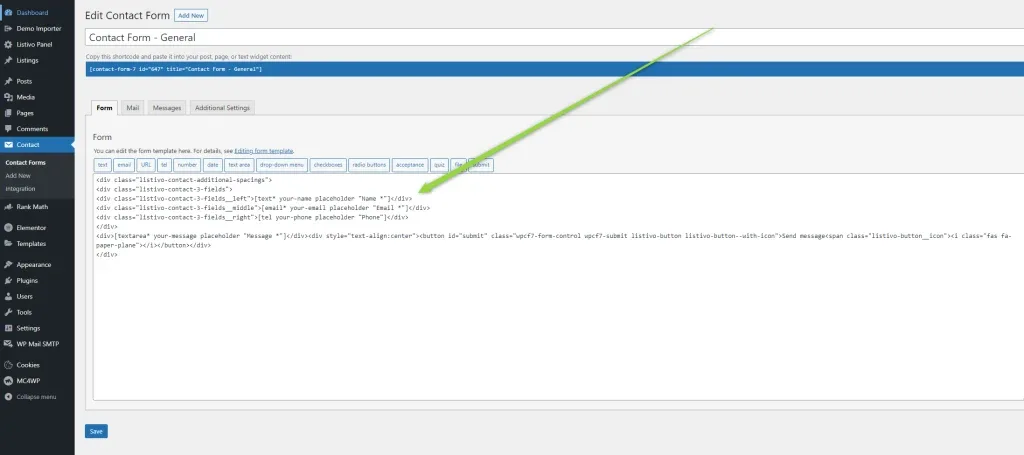Insert a radio buttons tag
The width and height of the screenshot is (1024, 455).
[x=369, y=165]
